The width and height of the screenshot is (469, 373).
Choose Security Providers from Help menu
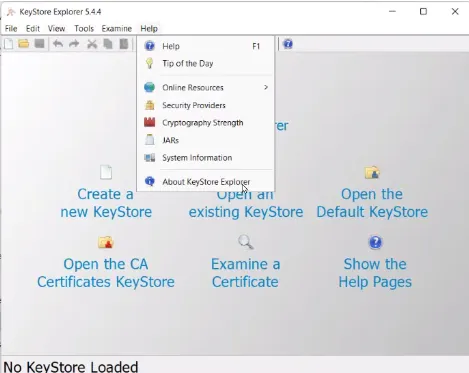tap(206, 105)
